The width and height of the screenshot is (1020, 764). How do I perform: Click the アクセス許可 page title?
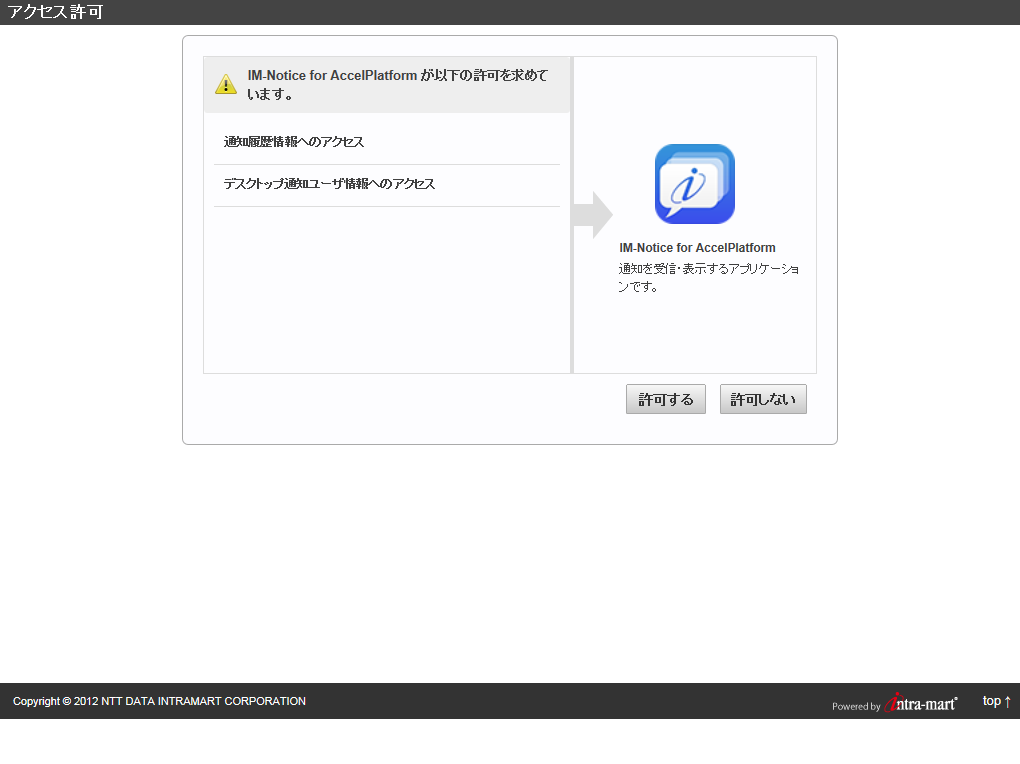55,12
